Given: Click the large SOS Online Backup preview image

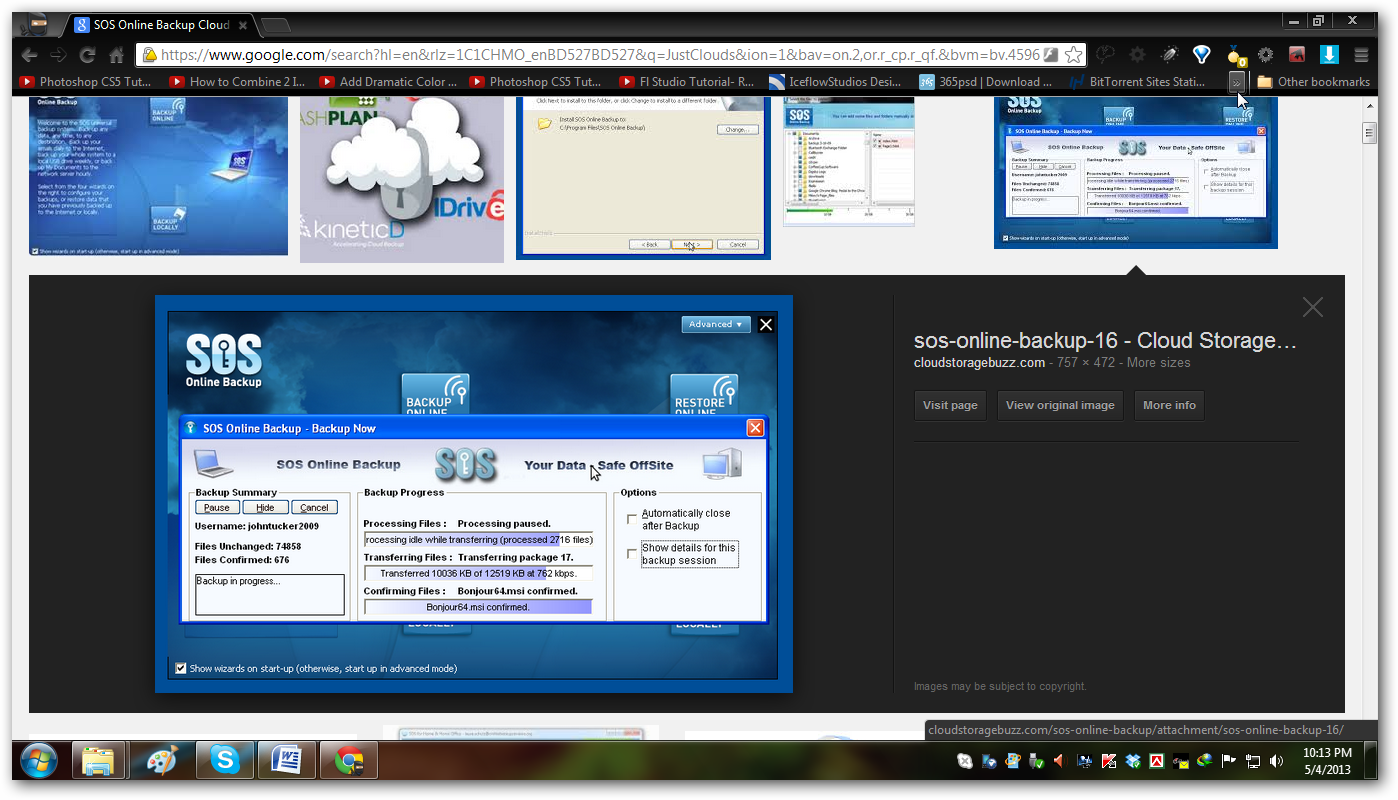Looking at the screenshot, I should tap(474, 493).
